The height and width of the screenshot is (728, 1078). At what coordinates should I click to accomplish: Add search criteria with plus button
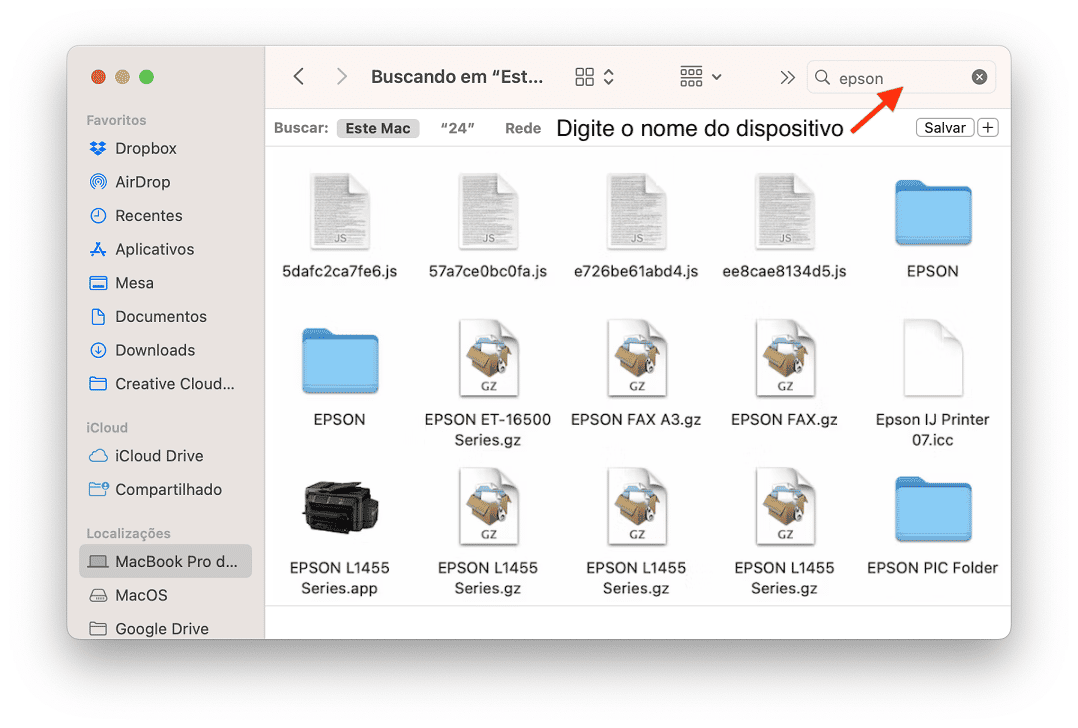(x=988, y=128)
